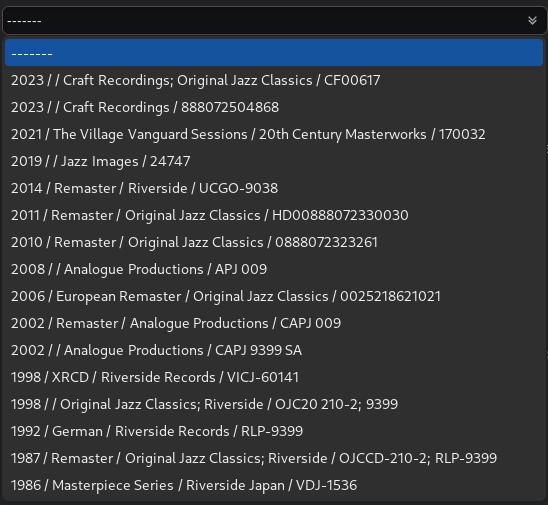Select 2023 Craft Recordings 888072504868 entry
This screenshot has height=505, width=548.
274,107
